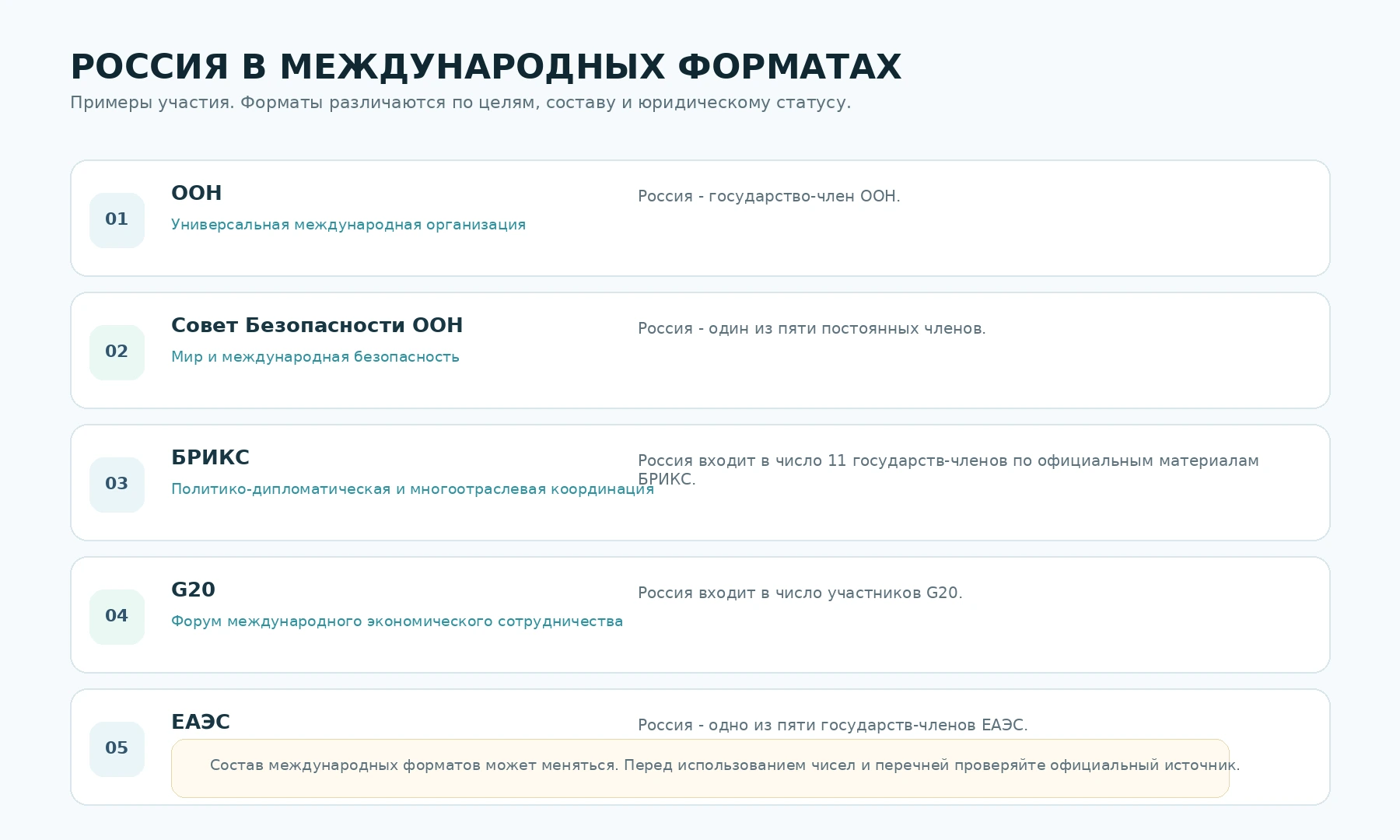The width and height of the screenshot is (1400, 840).
Task: Click the "G20" card title
Action: [x=193, y=590]
